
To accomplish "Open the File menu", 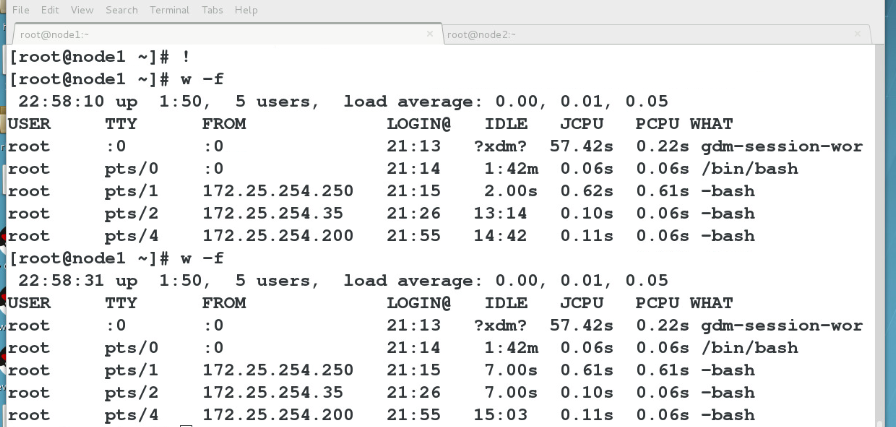I will pos(21,10).
